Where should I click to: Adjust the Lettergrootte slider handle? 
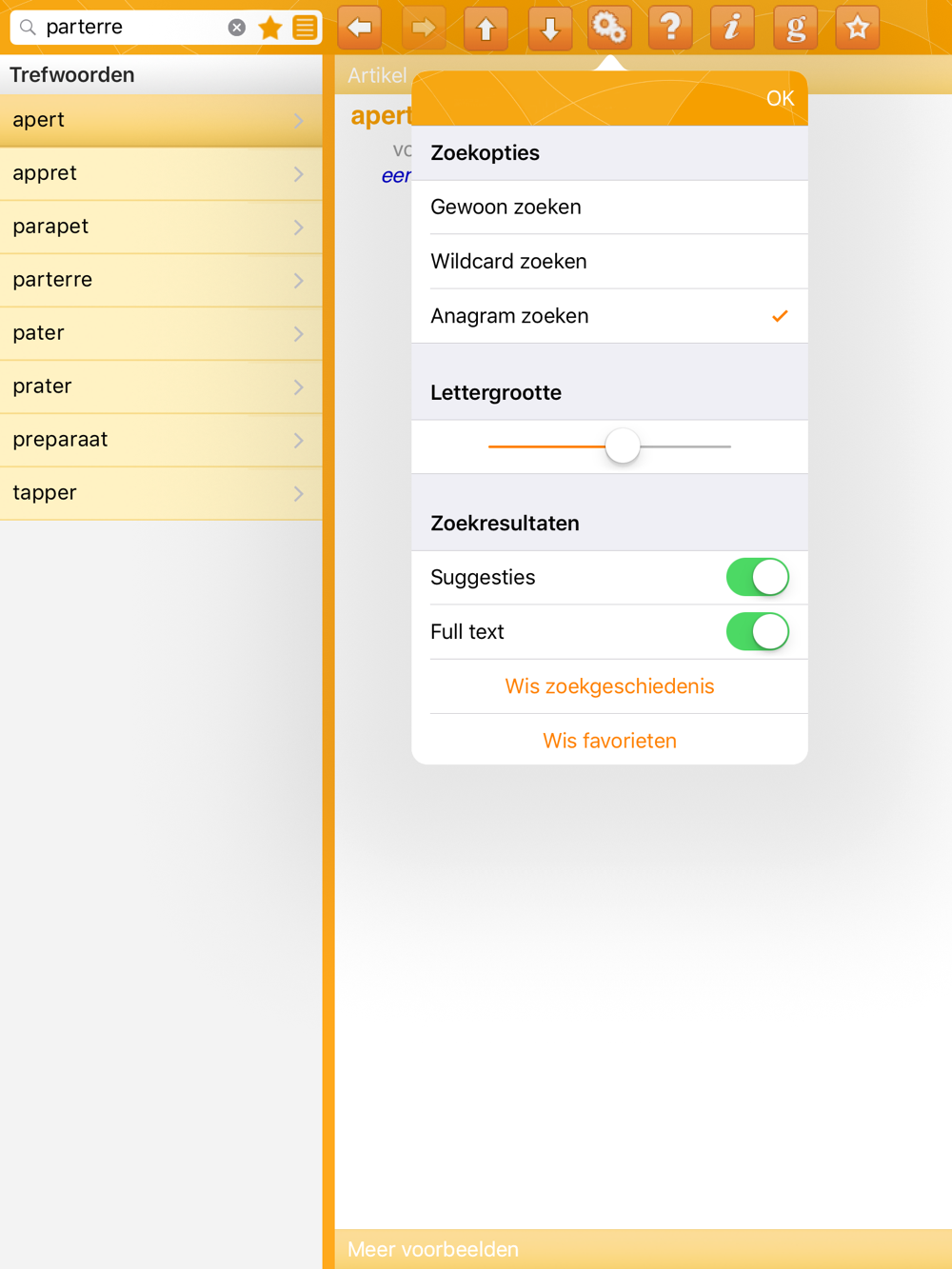623,446
